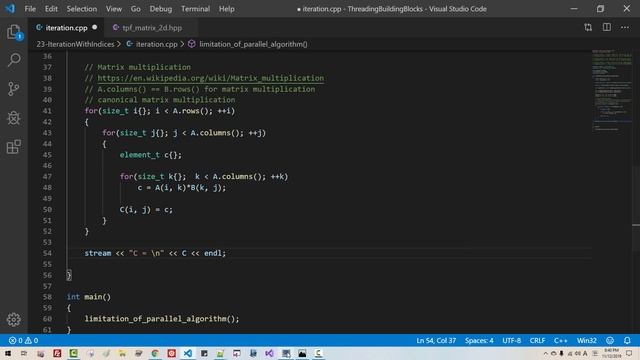
Task: Click the VS Code taskbar icon
Action: point(187,353)
